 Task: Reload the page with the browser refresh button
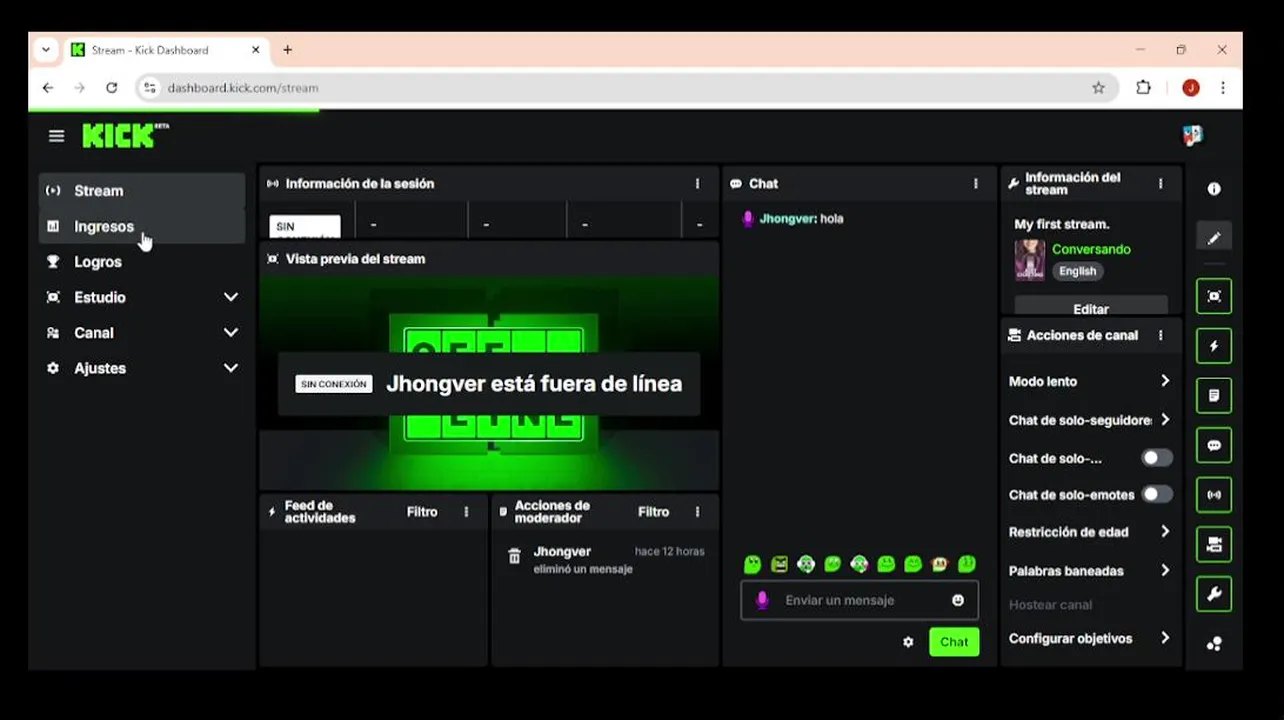coord(112,88)
